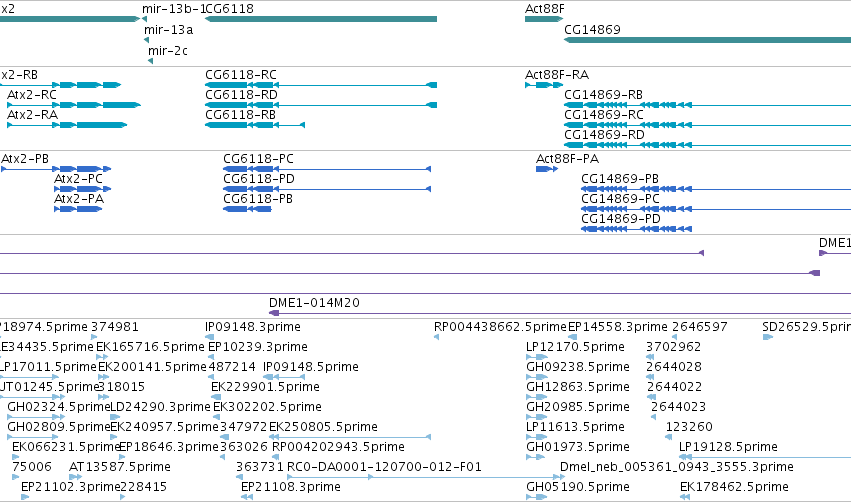Select the CG14869-RB transcript label
The image size is (851, 502).
[x=604, y=95]
